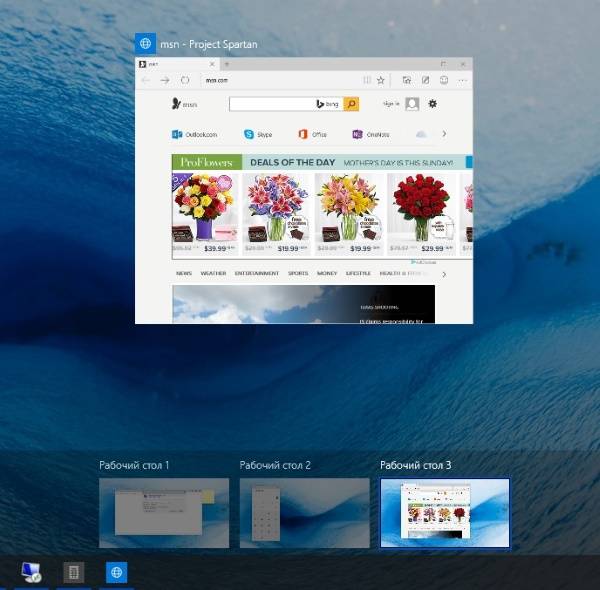This screenshot has height=590, width=600.
Task: Open the LIFESTYLE category
Action: coord(358,273)
